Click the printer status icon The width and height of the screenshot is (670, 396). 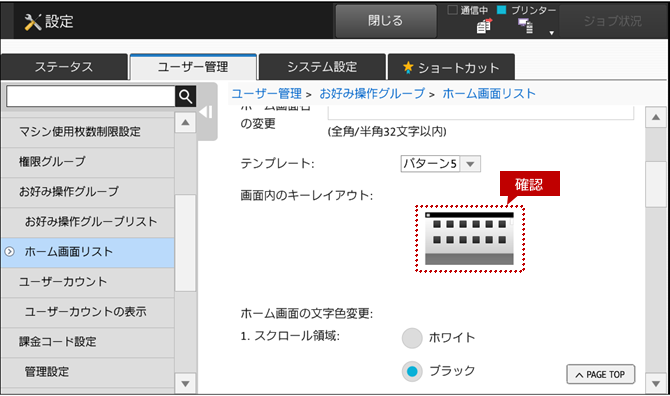pos(526,26)
